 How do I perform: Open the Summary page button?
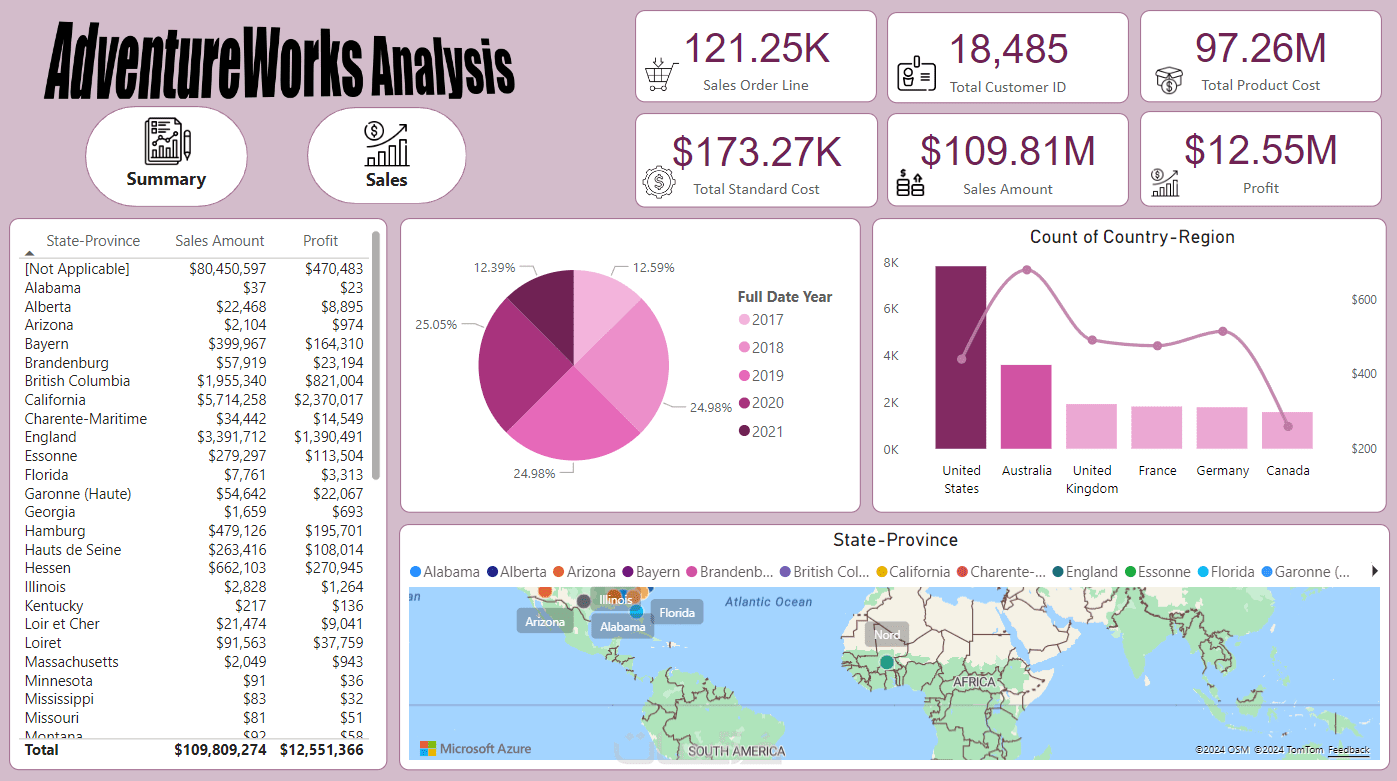[166, 156]
